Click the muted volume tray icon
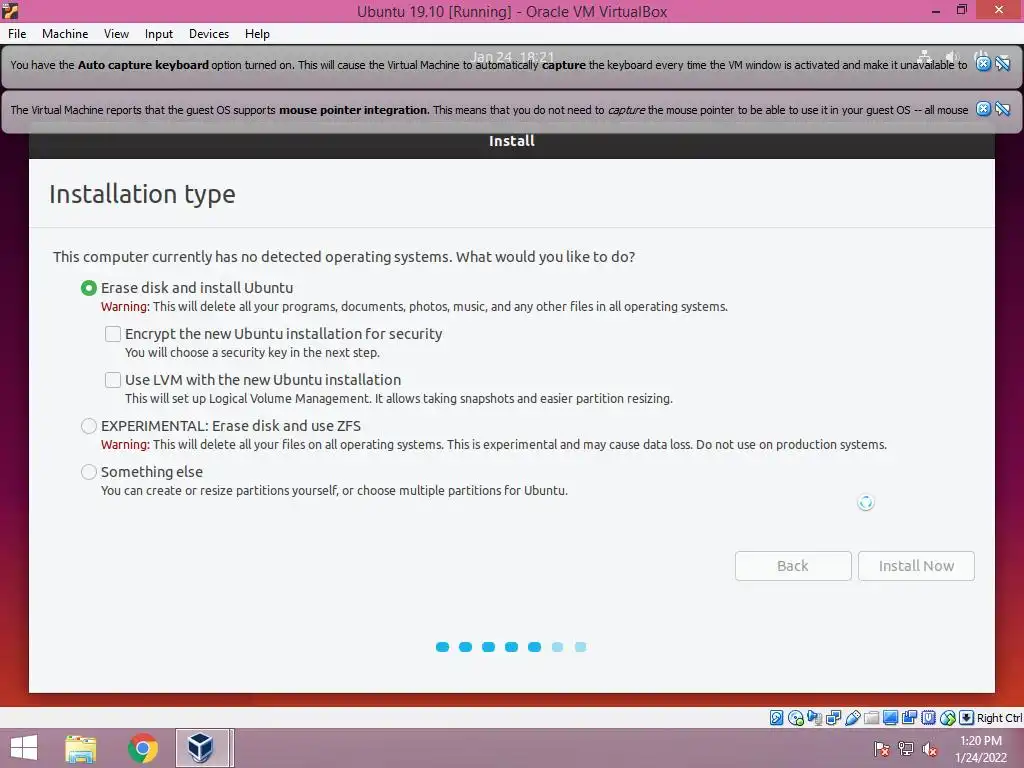This screenshot has height=768, width=1024. pyautogui.click(x=930, y=749)
